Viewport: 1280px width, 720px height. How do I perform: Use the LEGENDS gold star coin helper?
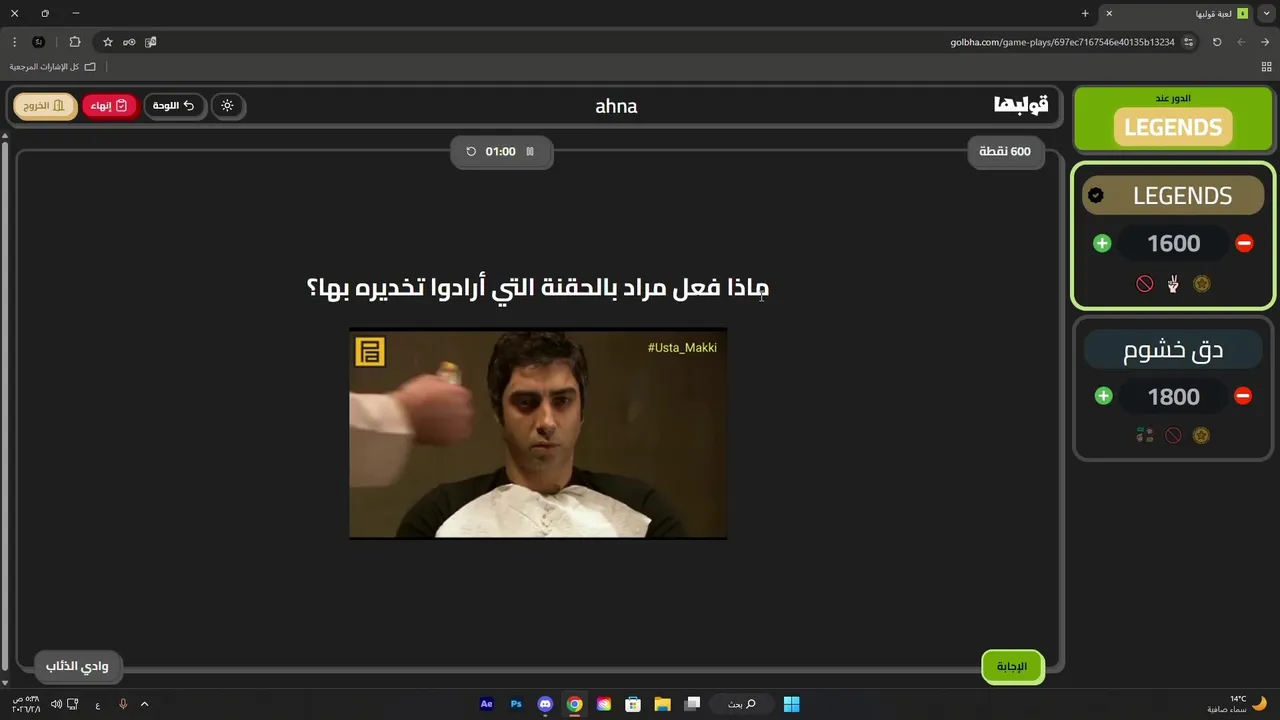click(1202, 284)
